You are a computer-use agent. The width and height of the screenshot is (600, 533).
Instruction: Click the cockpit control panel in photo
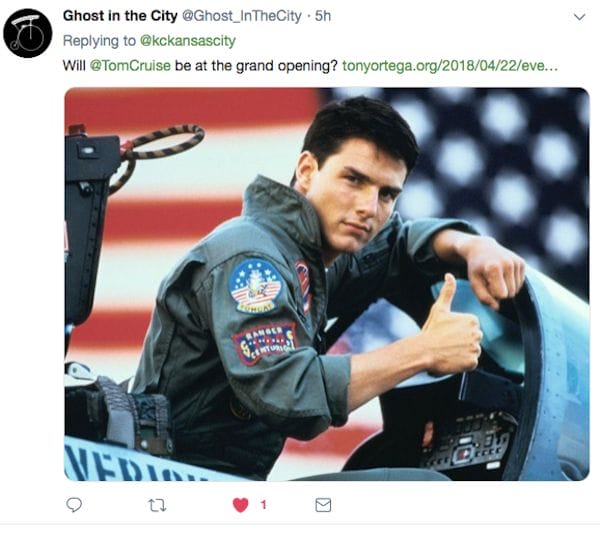click(x=469, y=442)
